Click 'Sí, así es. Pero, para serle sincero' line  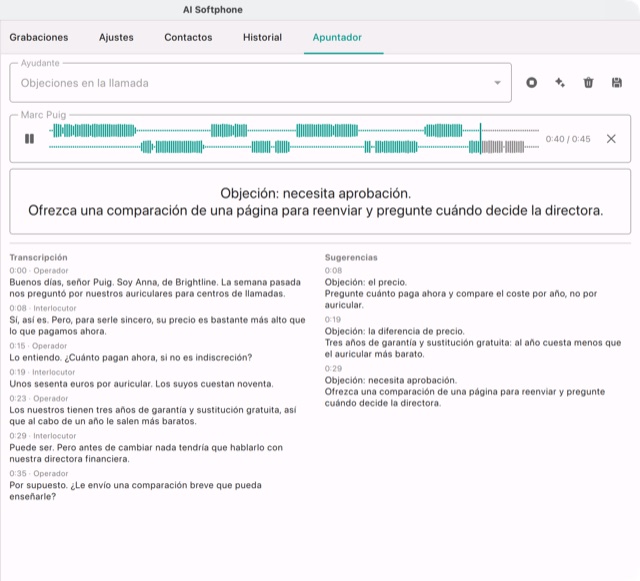pos(157,325)
